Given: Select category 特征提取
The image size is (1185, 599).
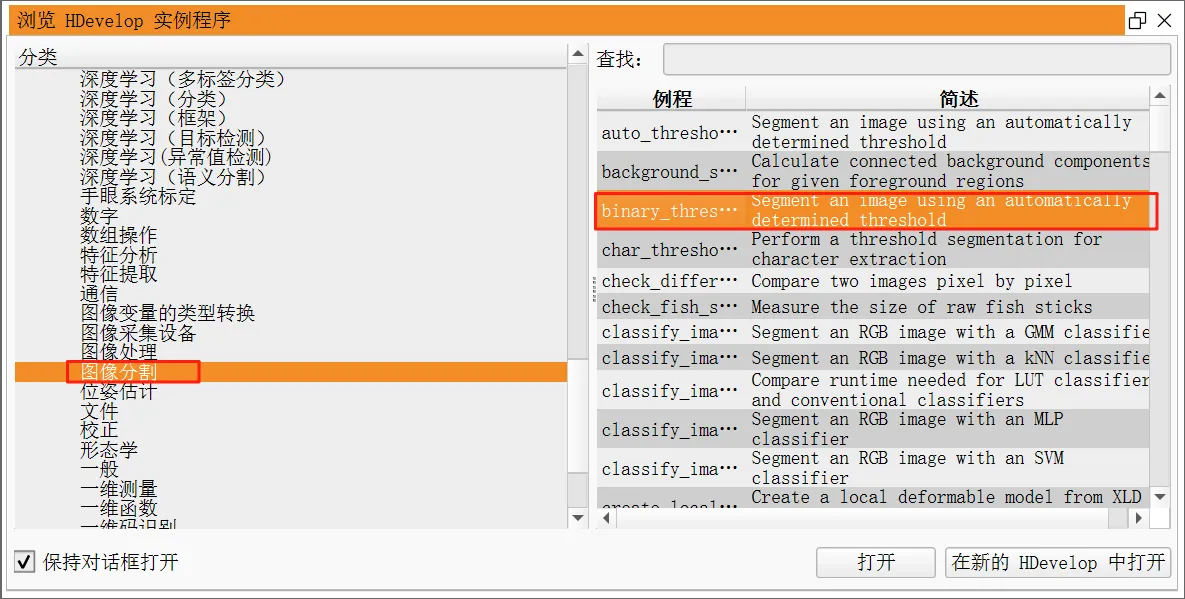Looking at the screenshot, I should click(119, 274).
